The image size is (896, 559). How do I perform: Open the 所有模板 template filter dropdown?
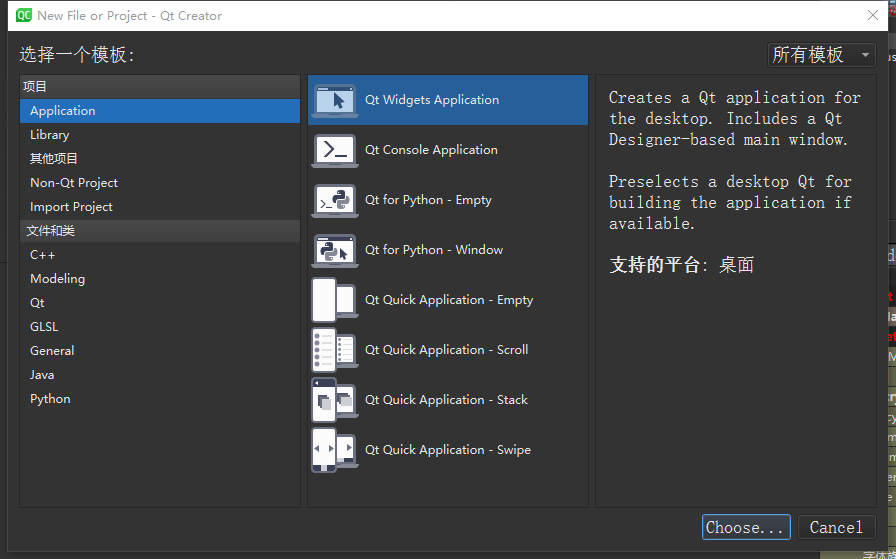[821, 55]
